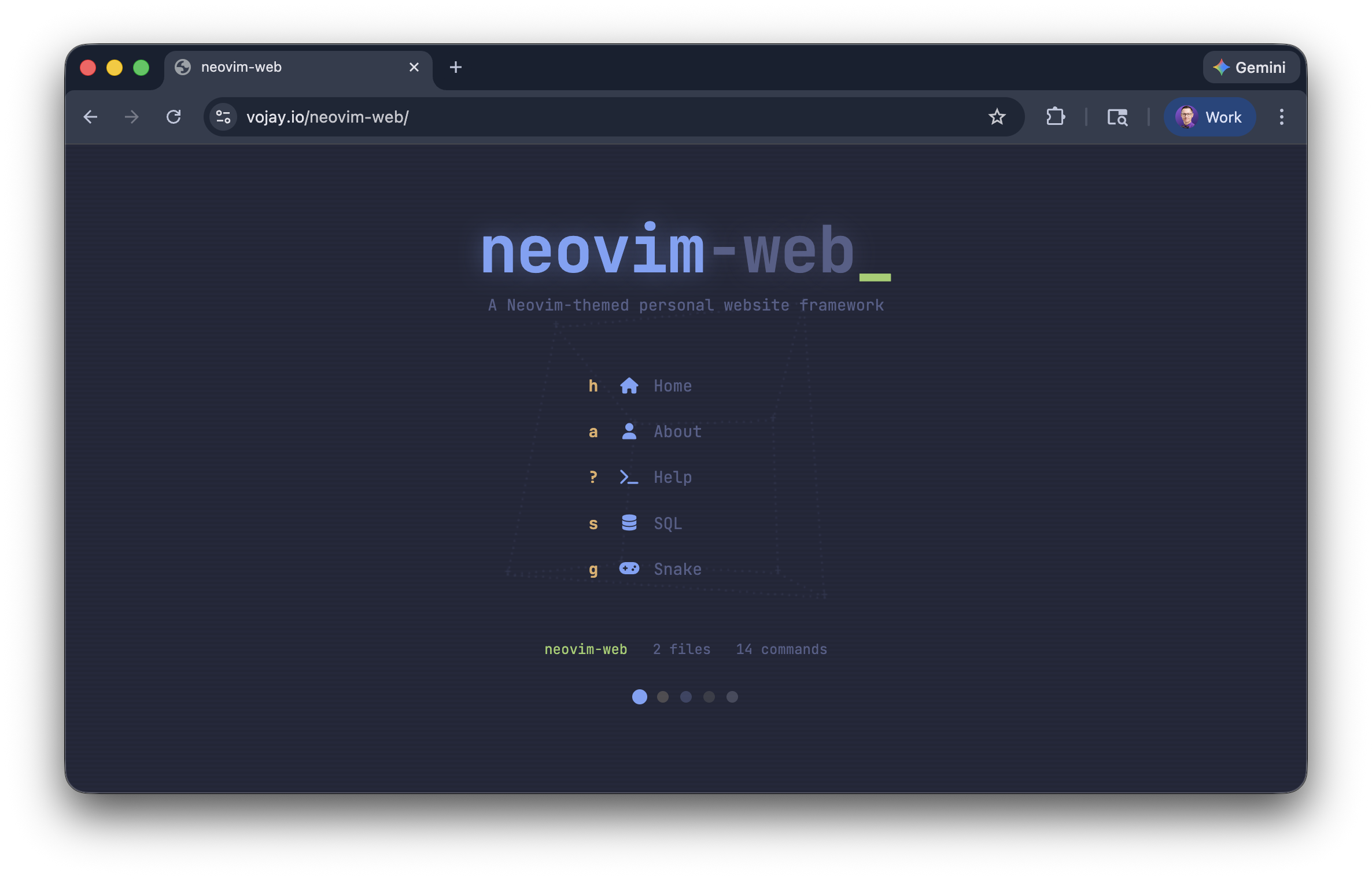
Task: Click the browser forward arrow
Action: (132, 117)
